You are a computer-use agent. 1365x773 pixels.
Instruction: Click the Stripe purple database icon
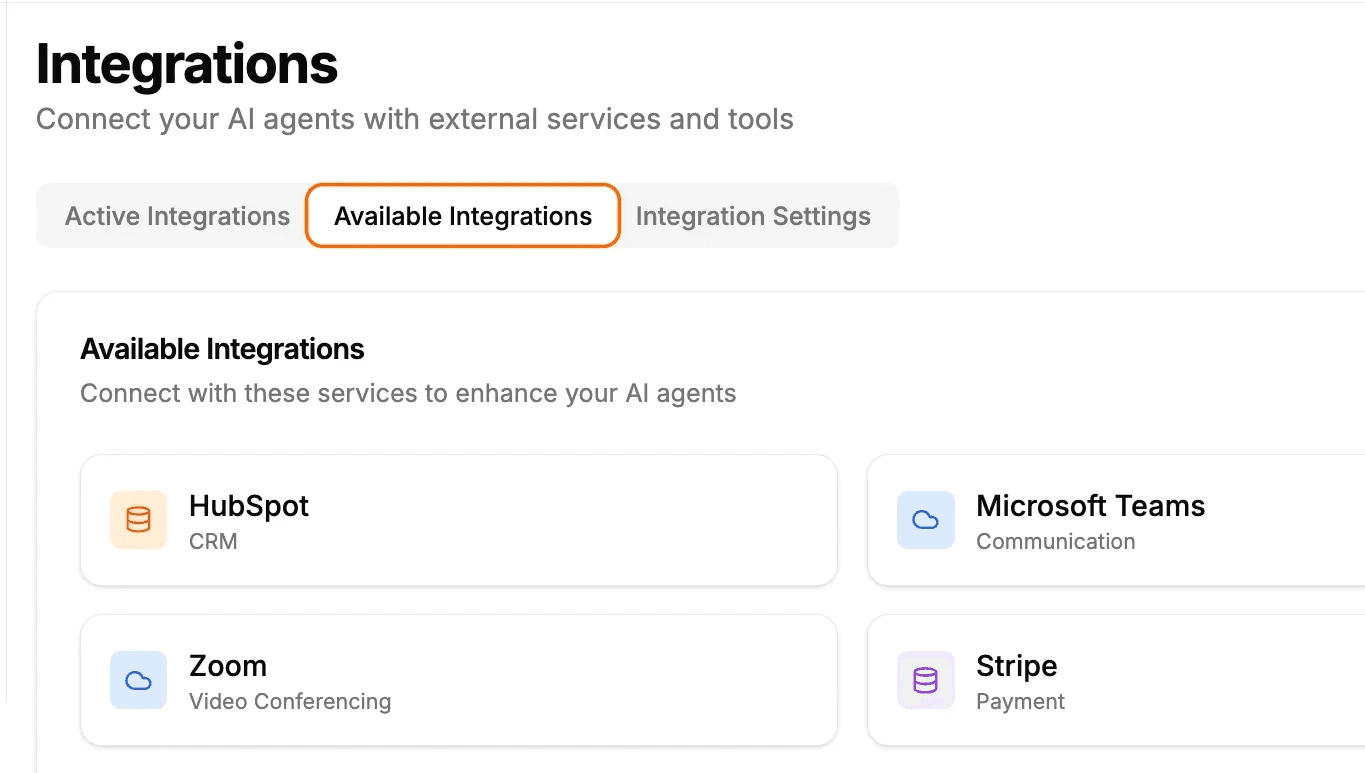925,680
